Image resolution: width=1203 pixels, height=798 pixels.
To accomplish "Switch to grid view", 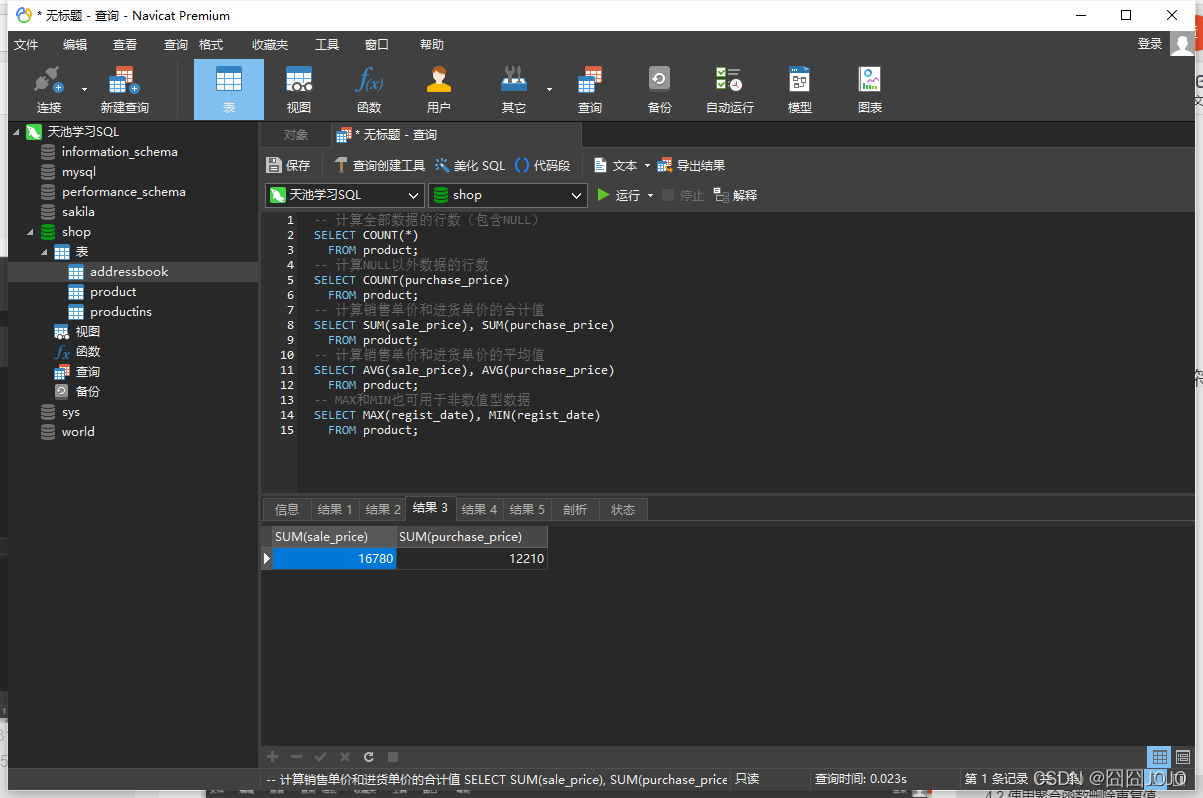I will tap(1159, 757).
